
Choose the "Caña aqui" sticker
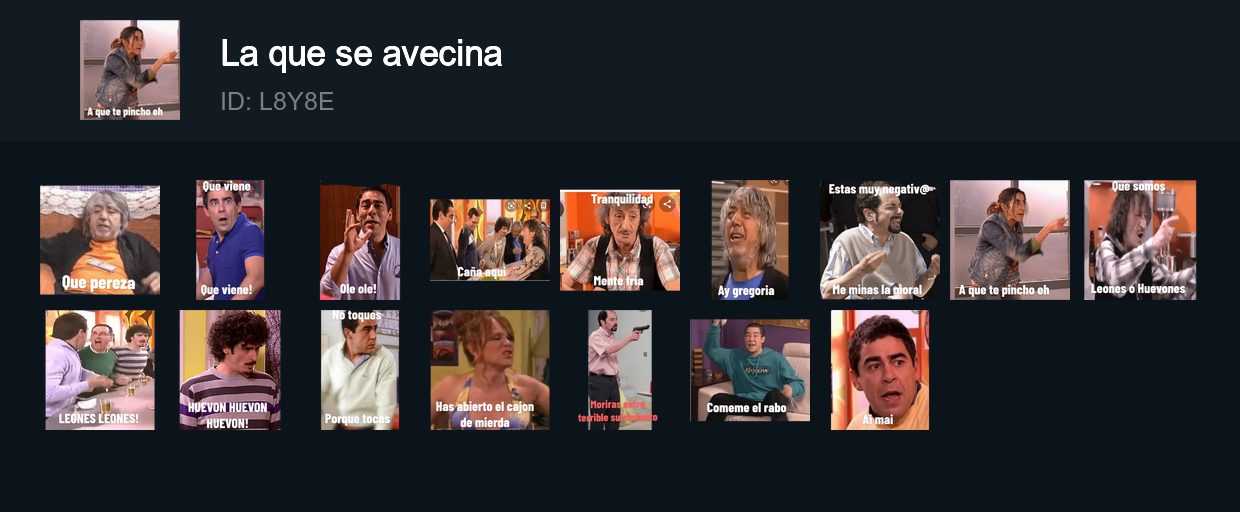490,240
